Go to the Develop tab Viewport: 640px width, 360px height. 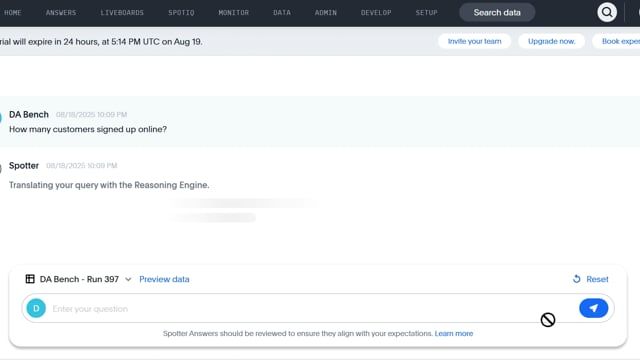pos(376,13)
